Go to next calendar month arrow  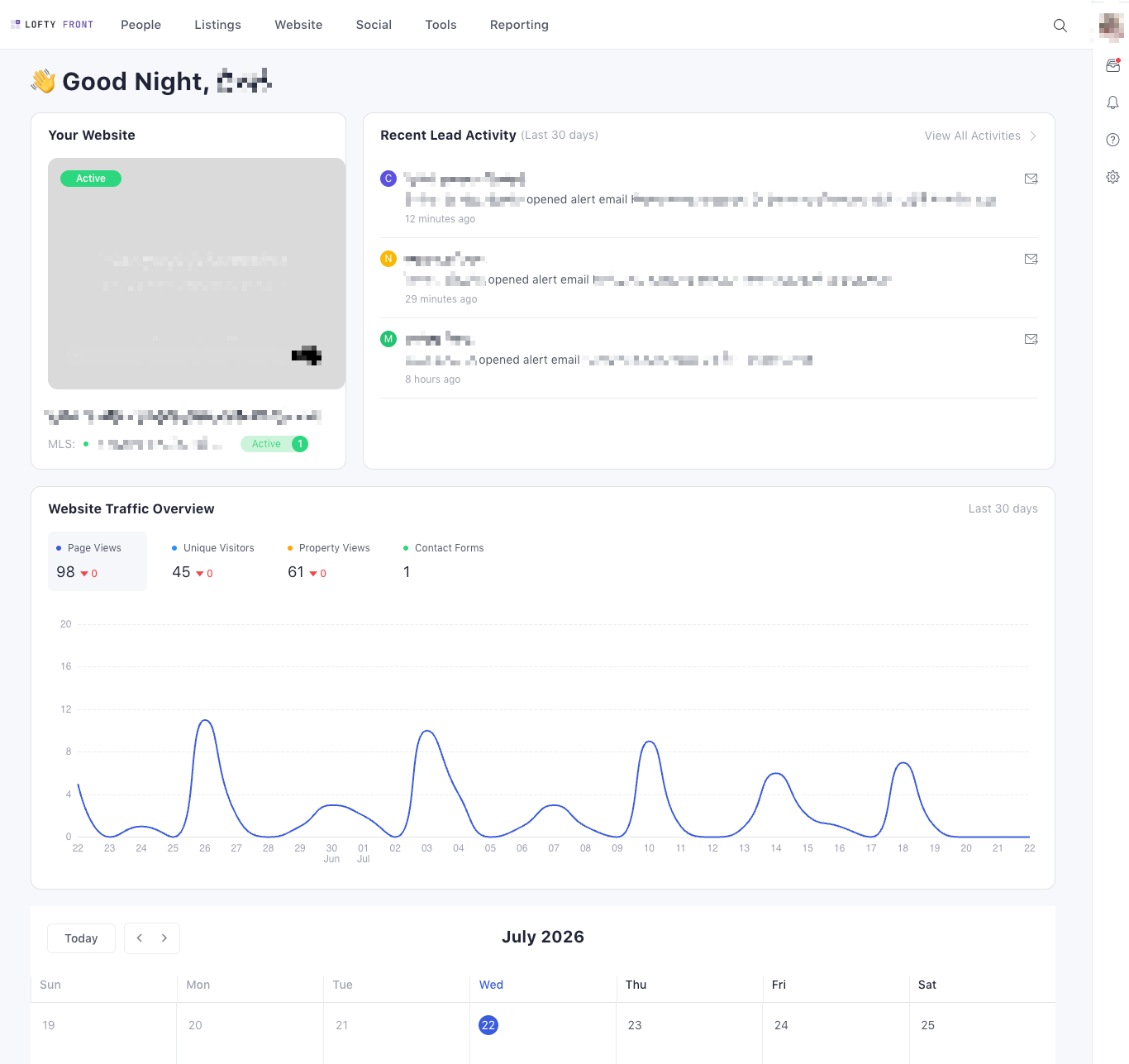click(x=164, y=938)
